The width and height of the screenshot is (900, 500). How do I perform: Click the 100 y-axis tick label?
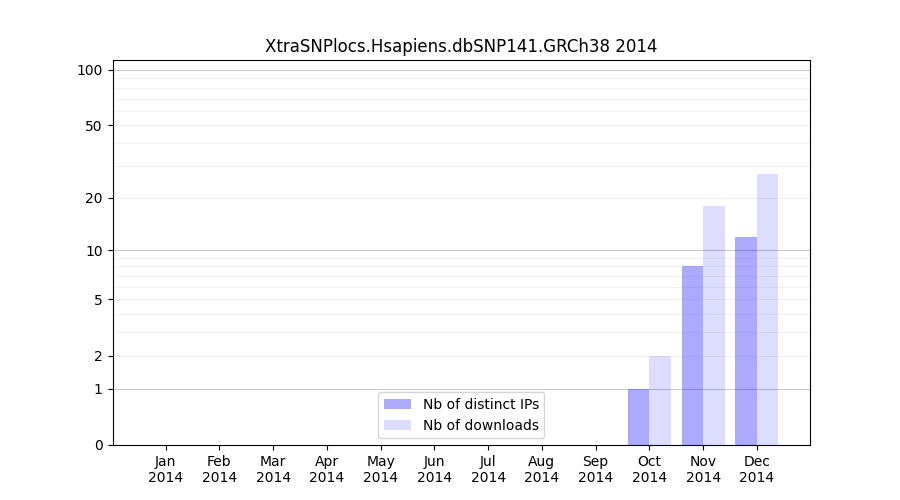coord(90,70)
